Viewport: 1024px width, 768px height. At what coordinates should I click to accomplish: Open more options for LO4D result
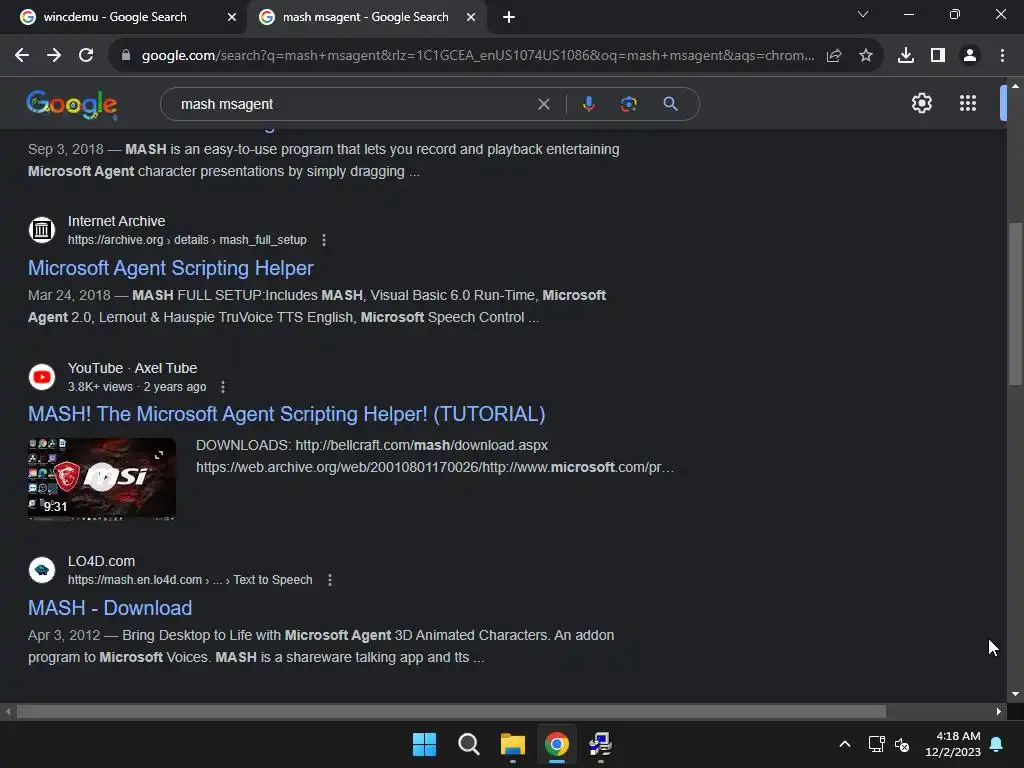click(330, 580)
